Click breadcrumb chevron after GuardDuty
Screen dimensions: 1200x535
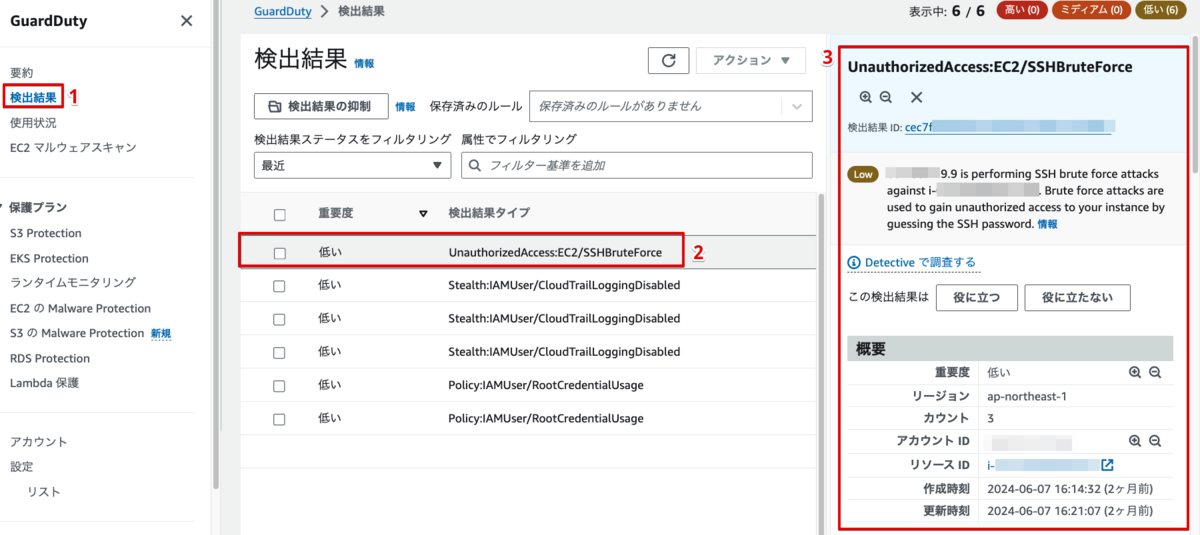[325, 11]
